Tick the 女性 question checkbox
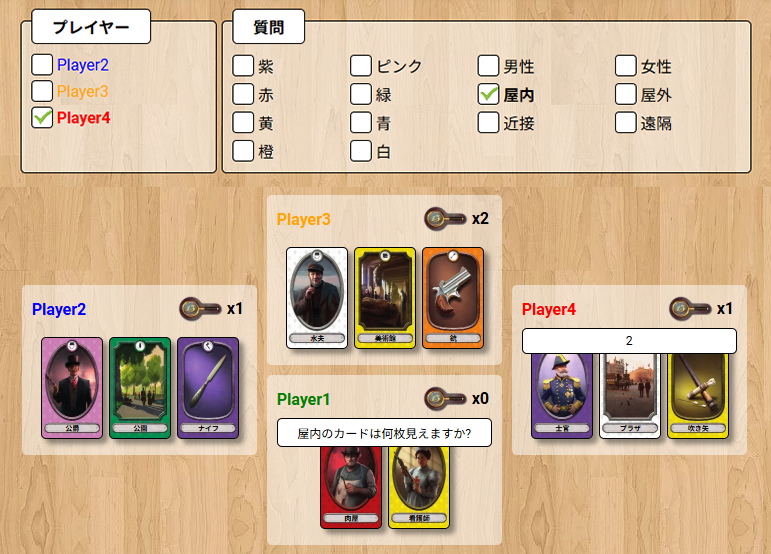 (x=625, y=66)
